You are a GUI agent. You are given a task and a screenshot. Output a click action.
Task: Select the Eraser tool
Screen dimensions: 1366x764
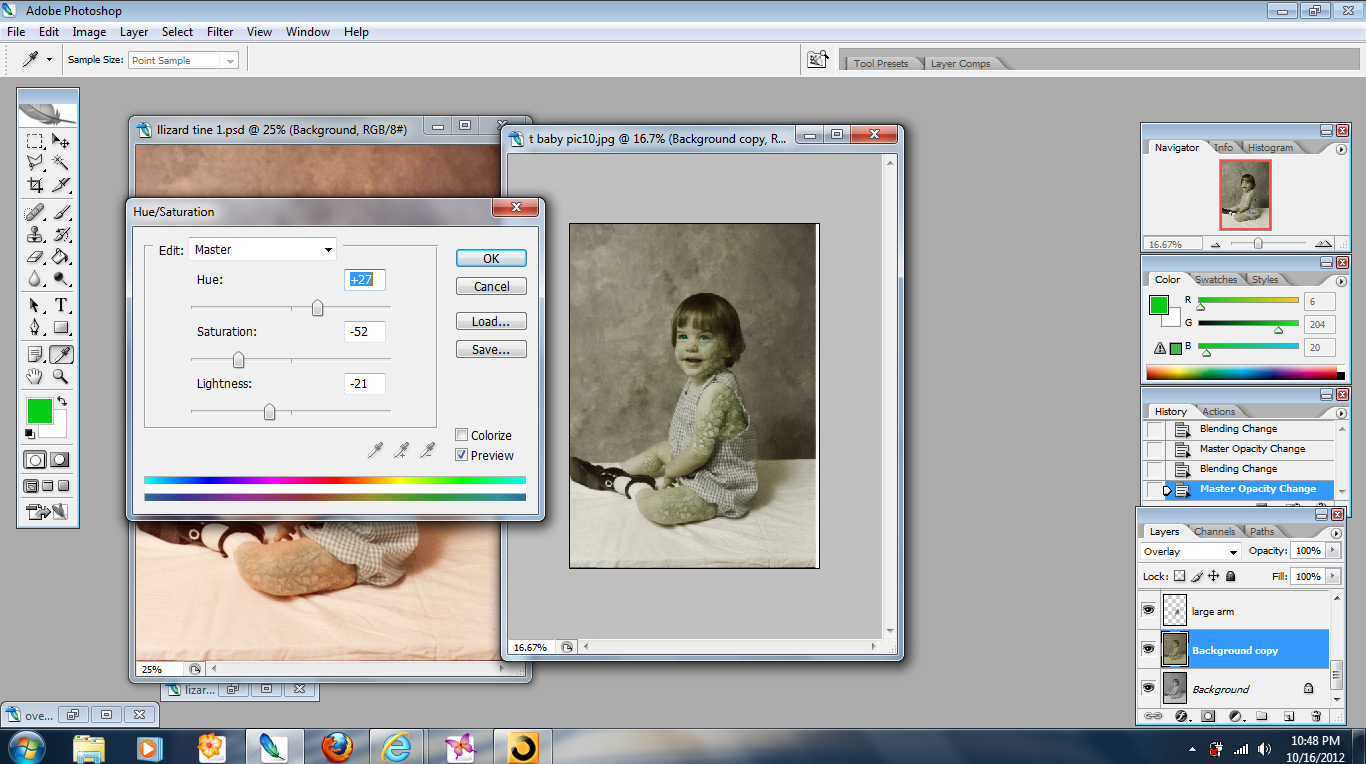[35, 257]
